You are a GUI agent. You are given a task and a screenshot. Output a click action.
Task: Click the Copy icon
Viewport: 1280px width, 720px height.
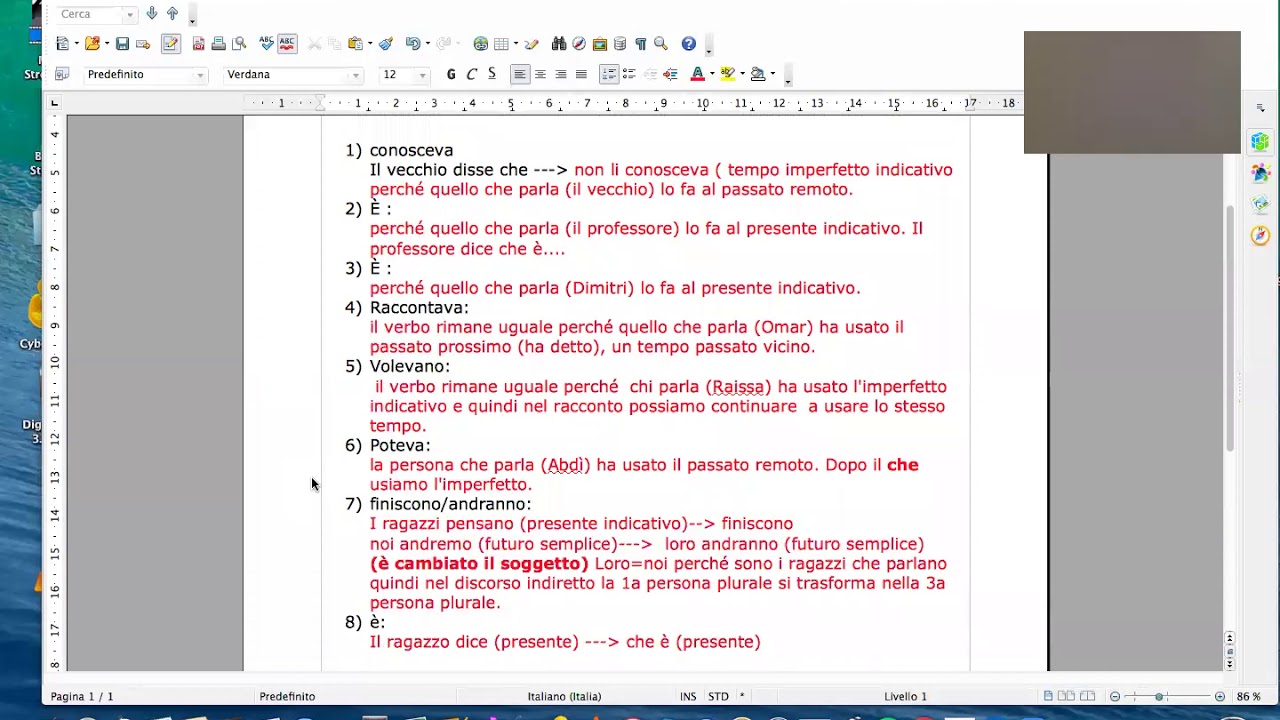tap(334, 44)
